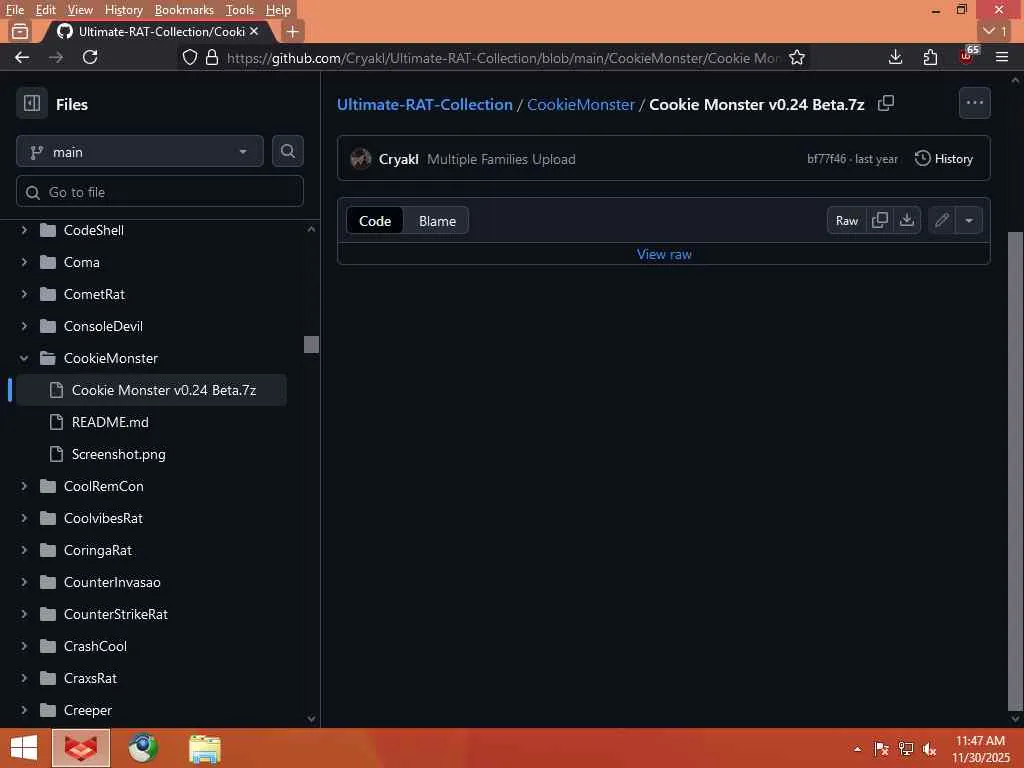This screenshot has width=1024, height=768.
Task: Click the taskbar volume speaker icon
Action: pos(929,748)
